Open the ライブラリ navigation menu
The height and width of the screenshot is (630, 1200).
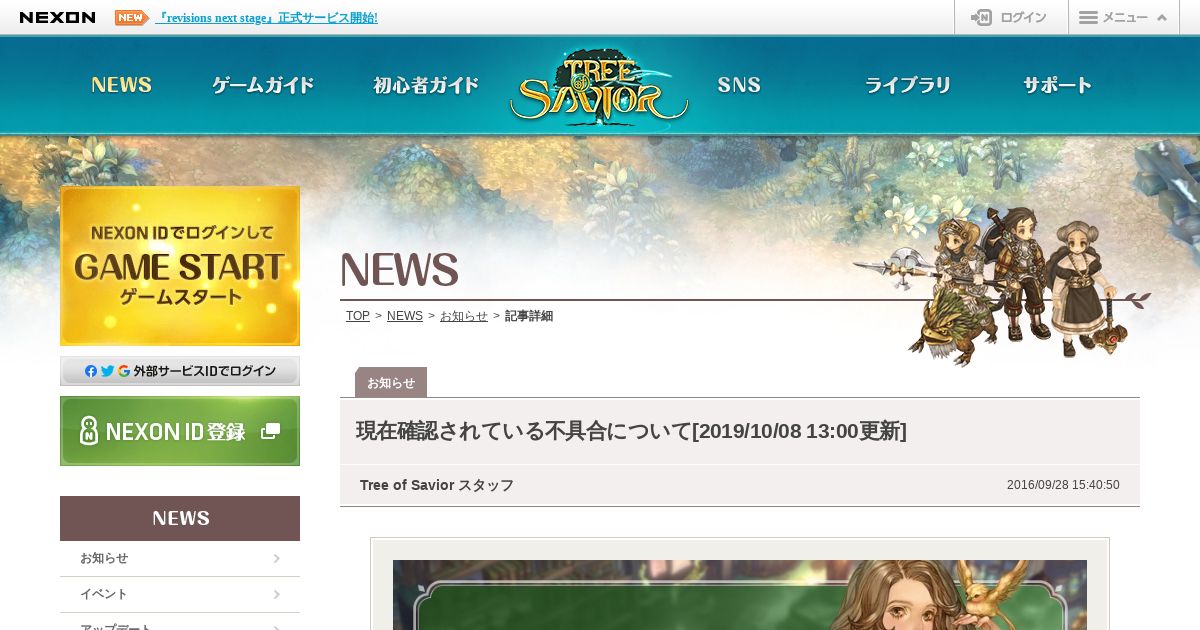[908, 85]
